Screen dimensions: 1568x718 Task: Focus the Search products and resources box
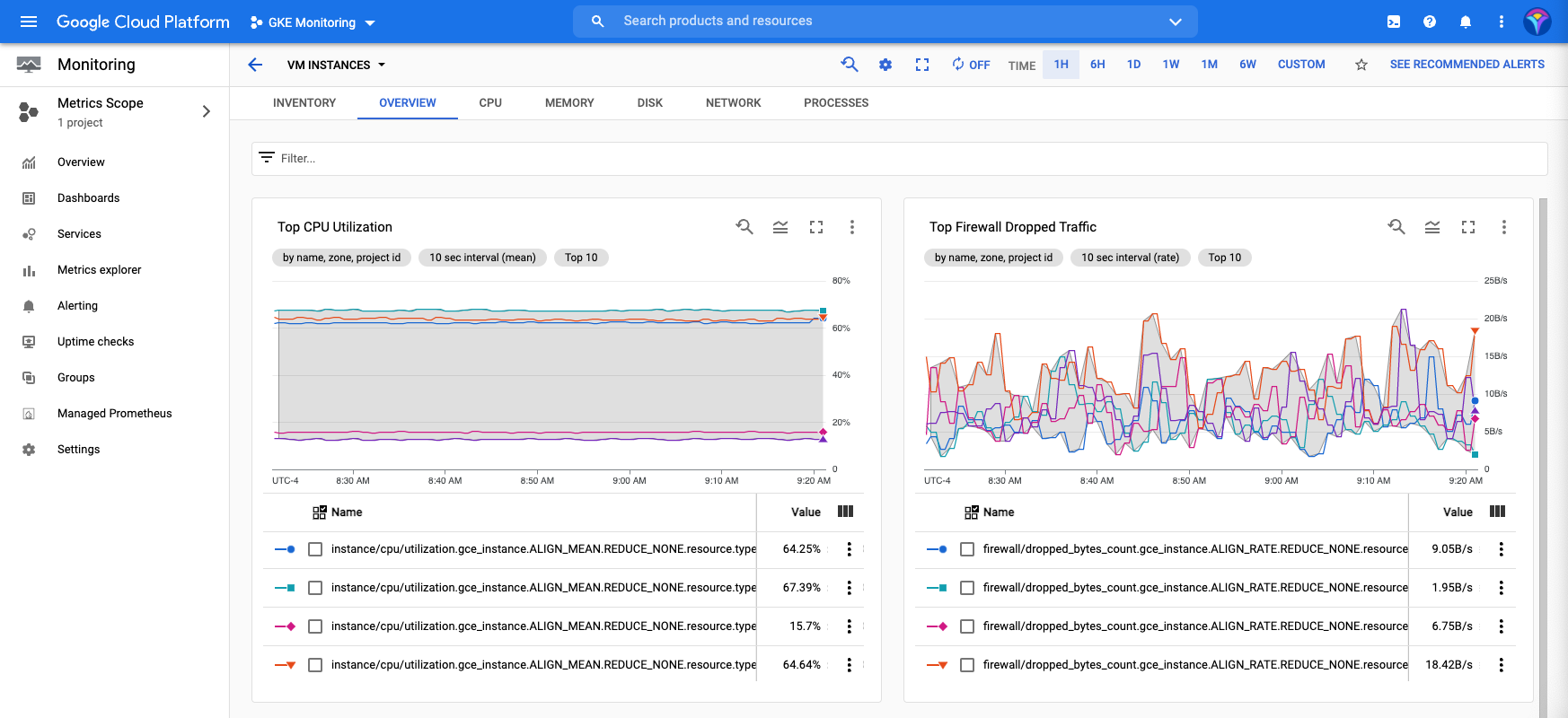click(885, 22)
